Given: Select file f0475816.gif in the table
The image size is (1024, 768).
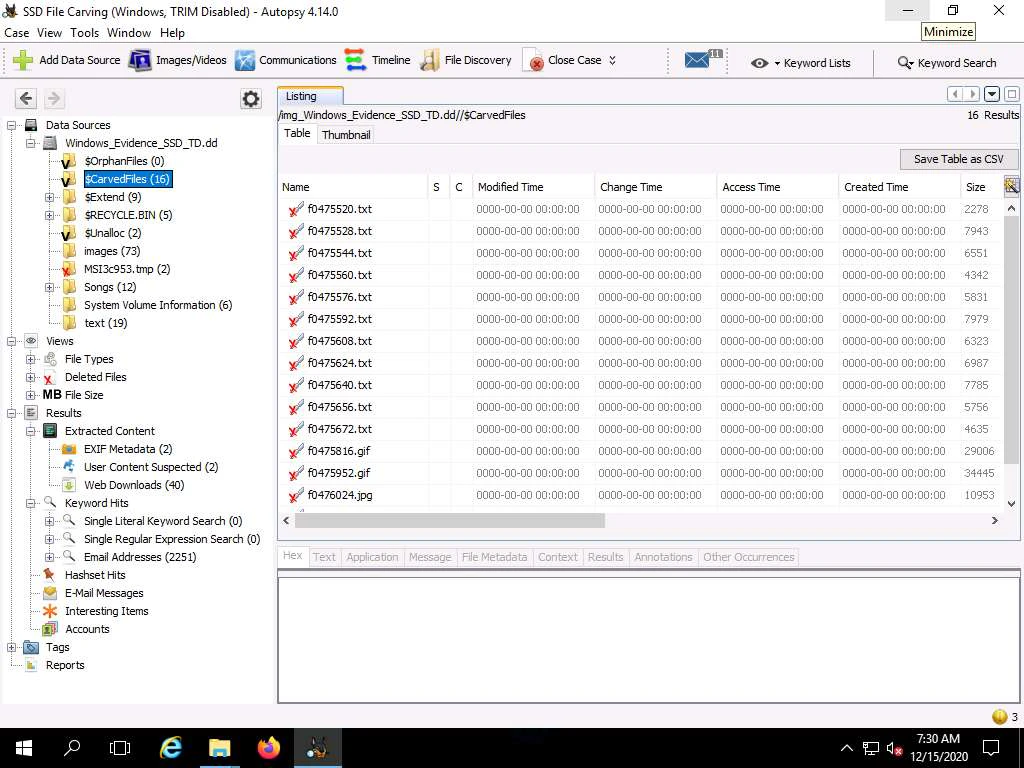Looking at the screenshot, I should 339,451.
